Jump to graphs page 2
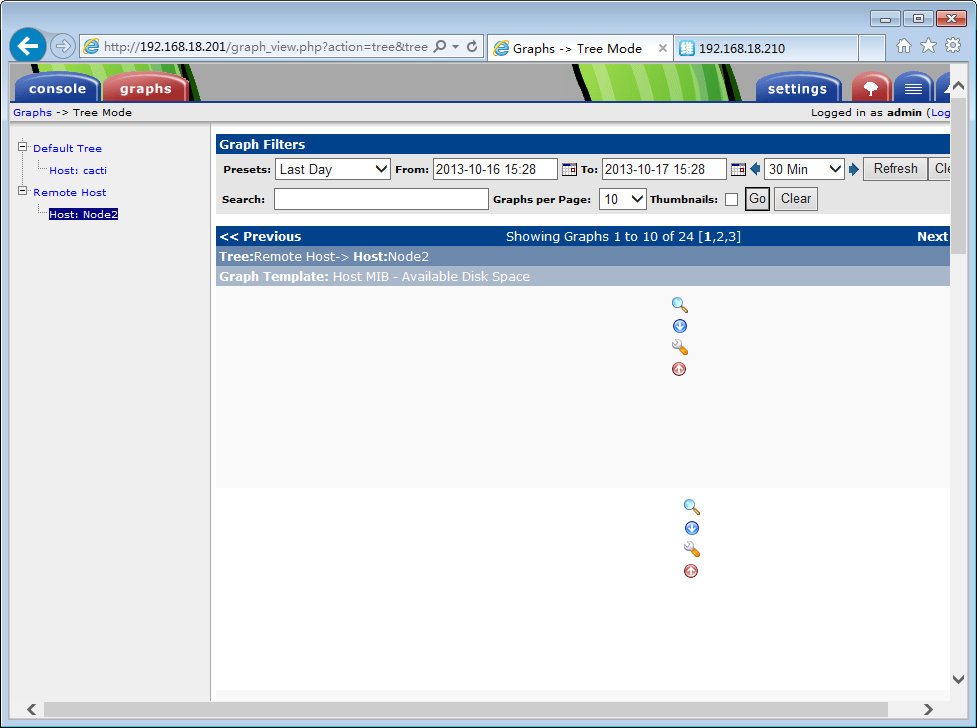Image resolution: width=977 pixels, height=728 pixels. pos(720,237)
